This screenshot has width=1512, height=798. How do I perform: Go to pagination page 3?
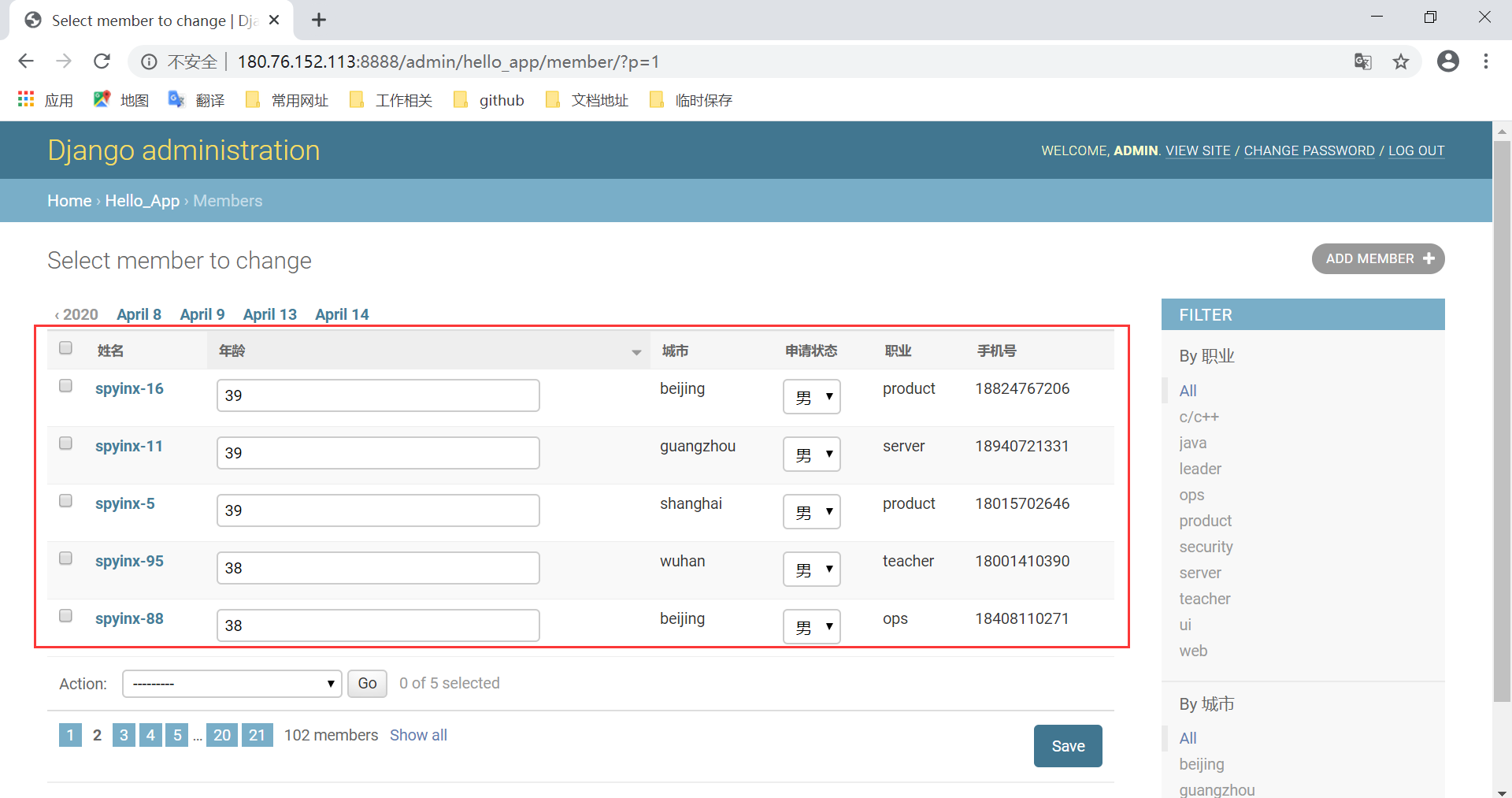(124, 735)
